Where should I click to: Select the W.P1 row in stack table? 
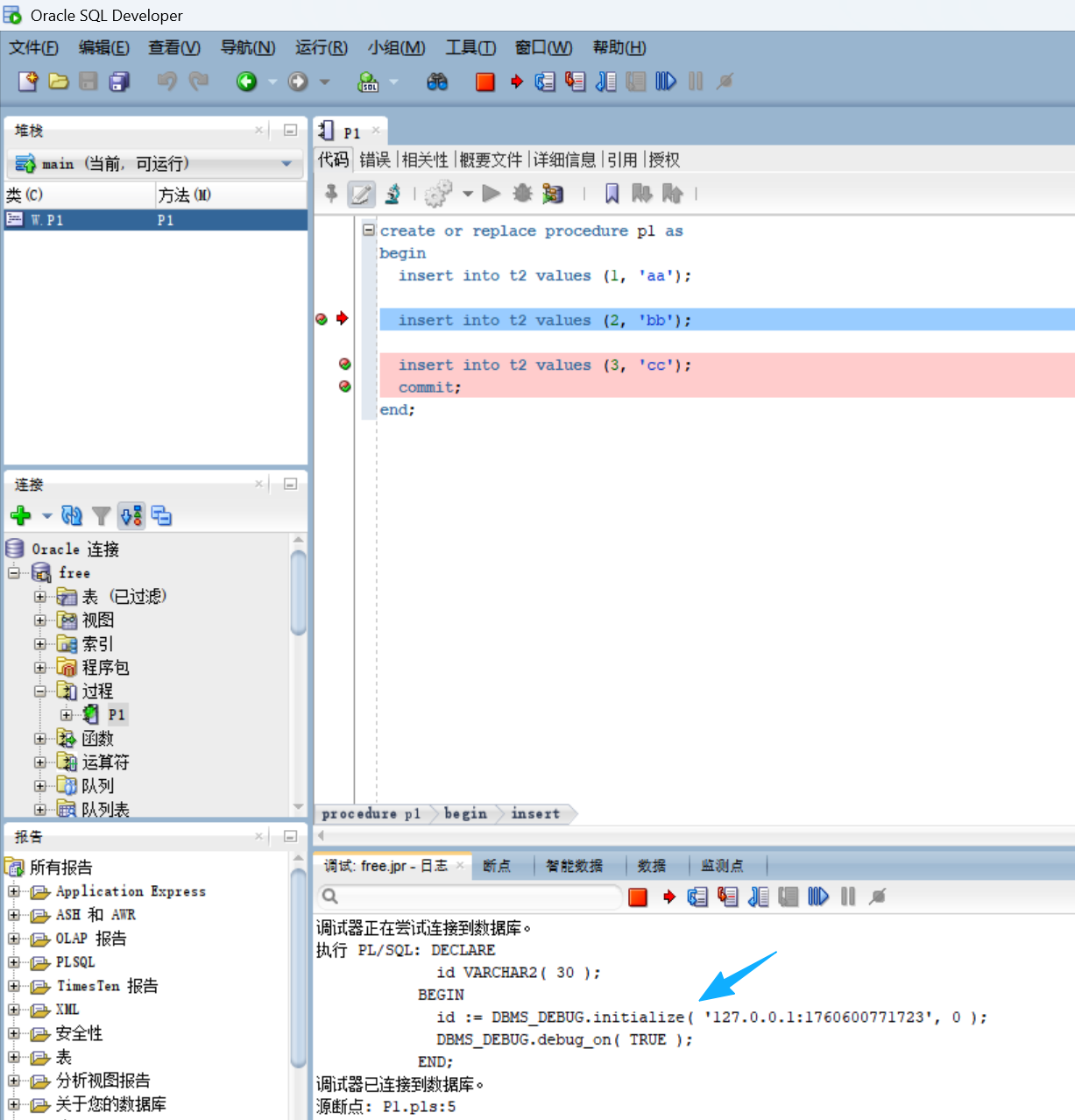point(156,220)
